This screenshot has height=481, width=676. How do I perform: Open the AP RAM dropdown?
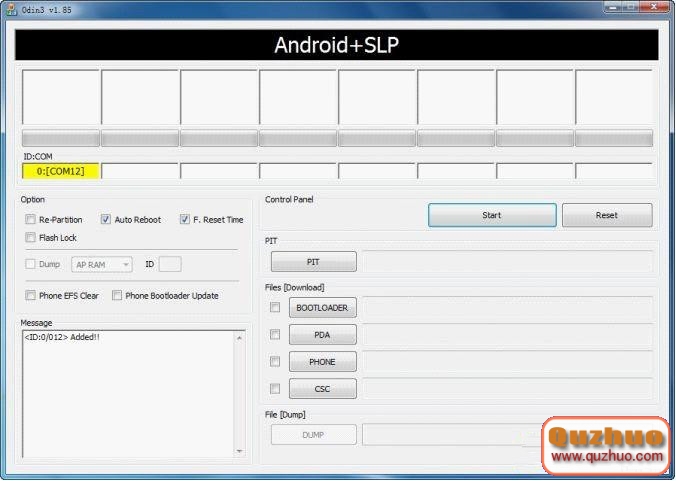[102, 264]
